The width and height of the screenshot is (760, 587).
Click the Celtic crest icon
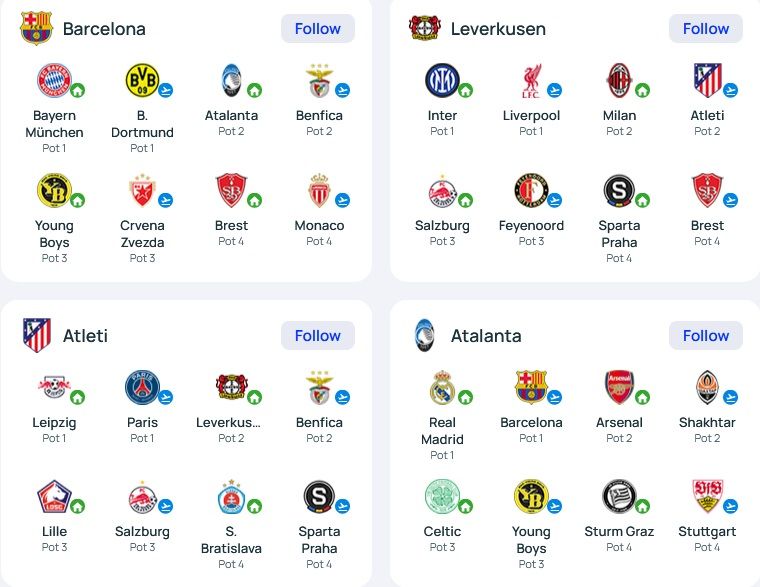click(442, 496)
